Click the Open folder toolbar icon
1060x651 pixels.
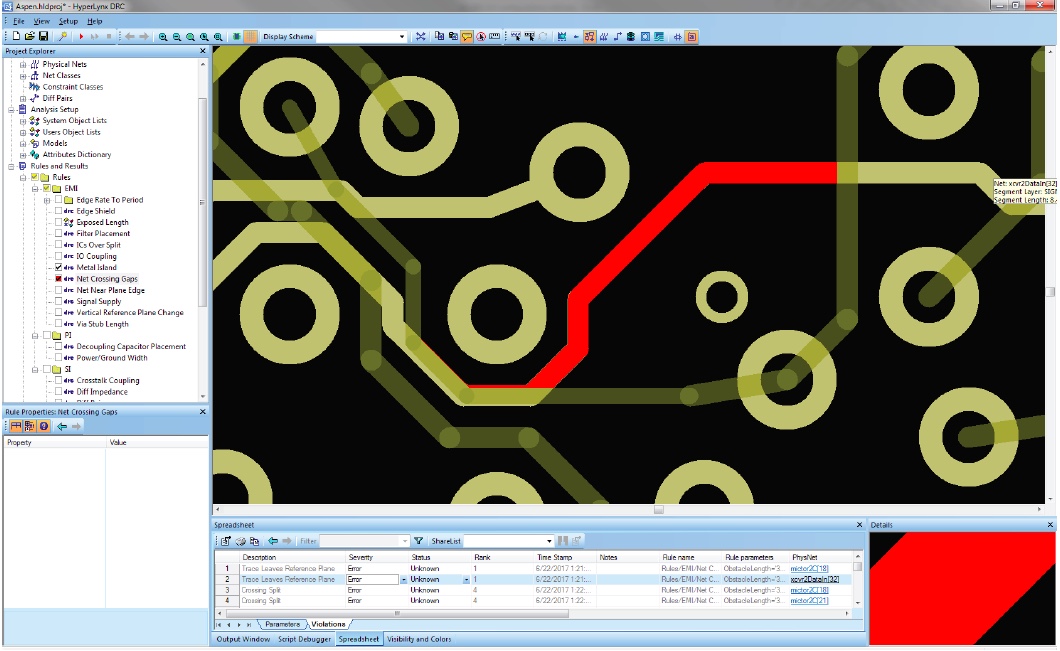[30, 37]
